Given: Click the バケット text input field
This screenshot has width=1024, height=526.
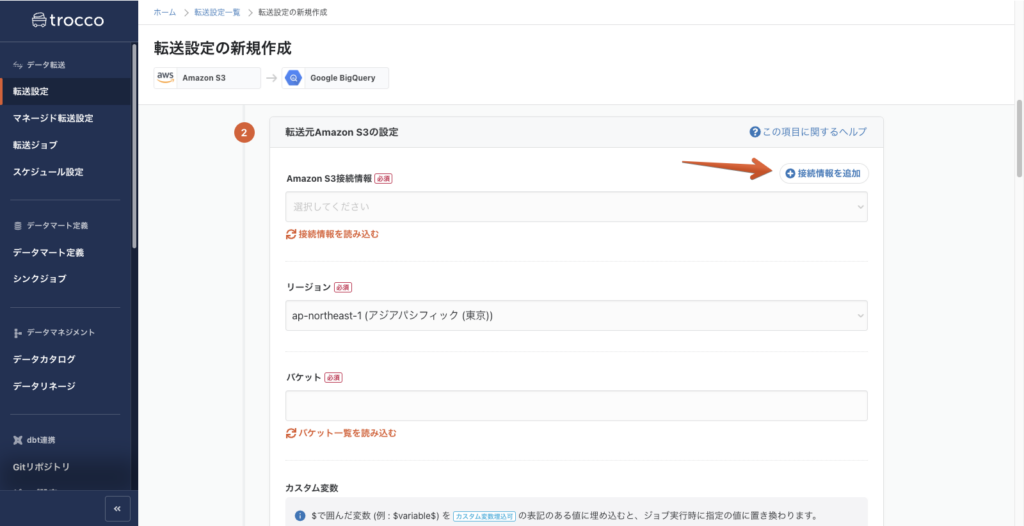Looking at the screenshot, I should (576, 406).
